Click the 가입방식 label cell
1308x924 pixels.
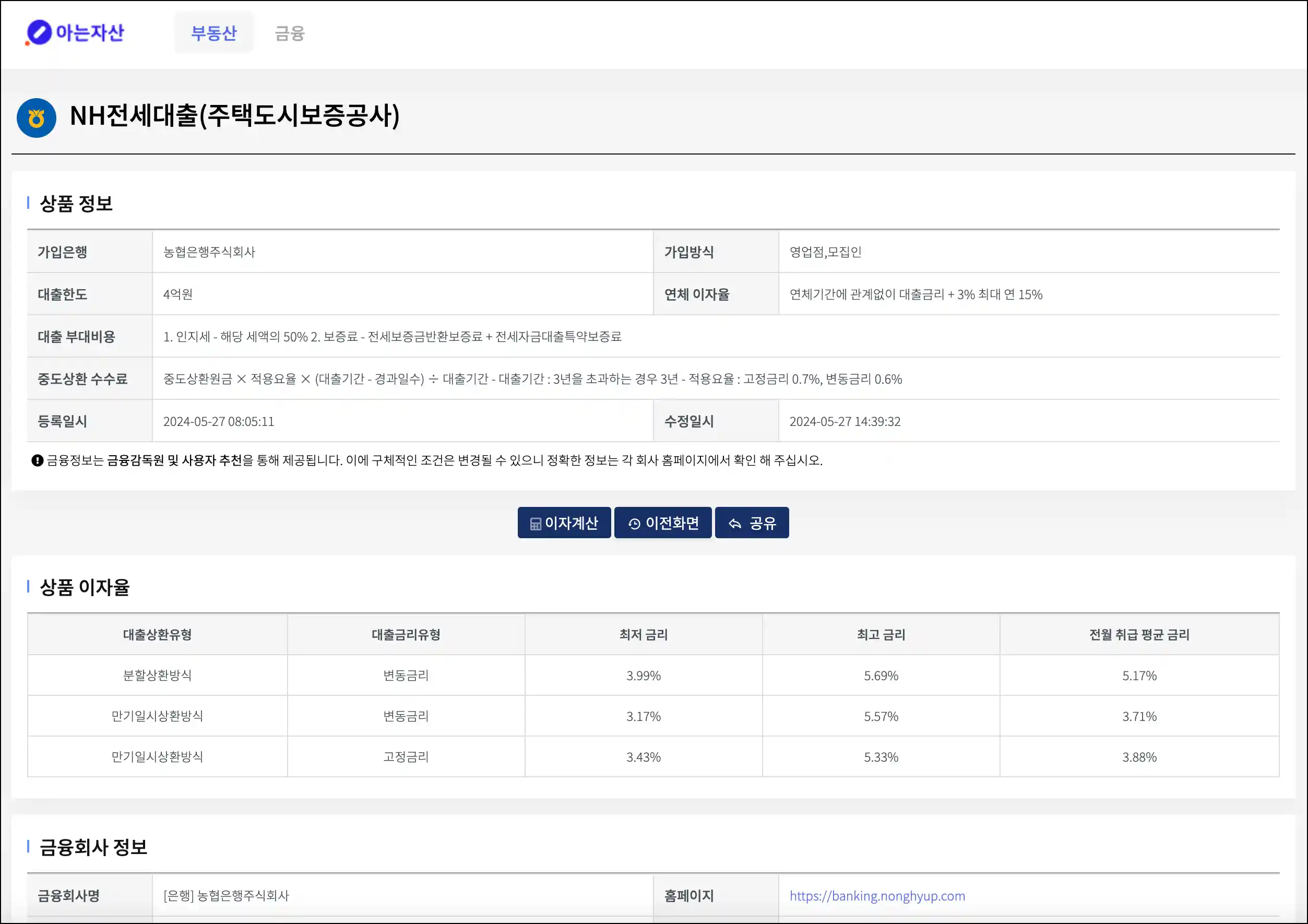coord(716,252)
